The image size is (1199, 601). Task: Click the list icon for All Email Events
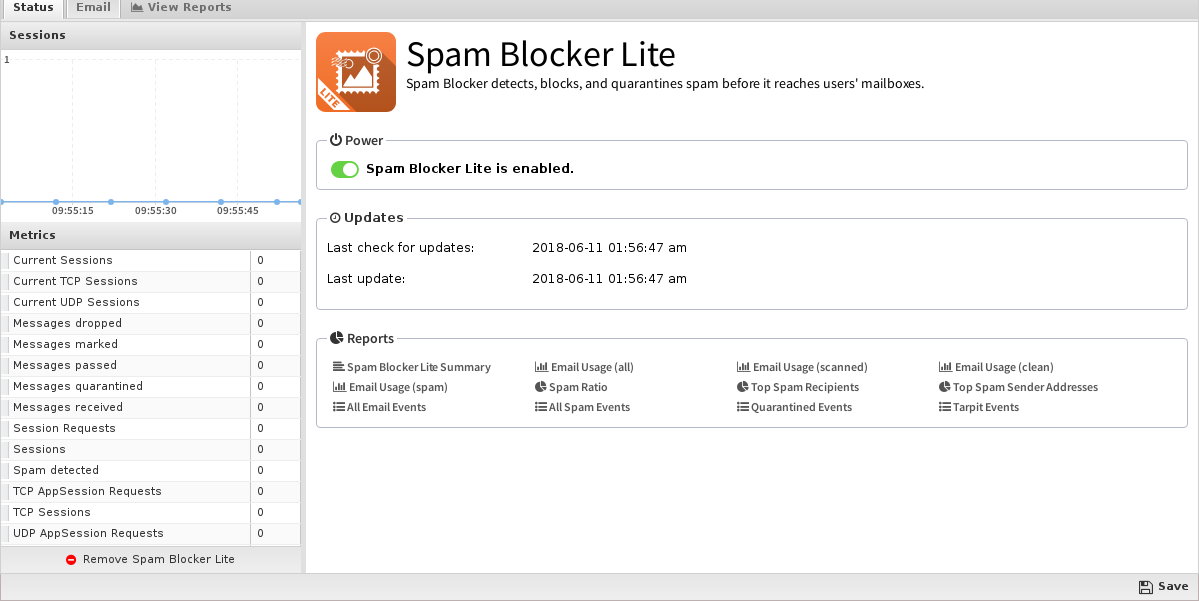point(339,407)
